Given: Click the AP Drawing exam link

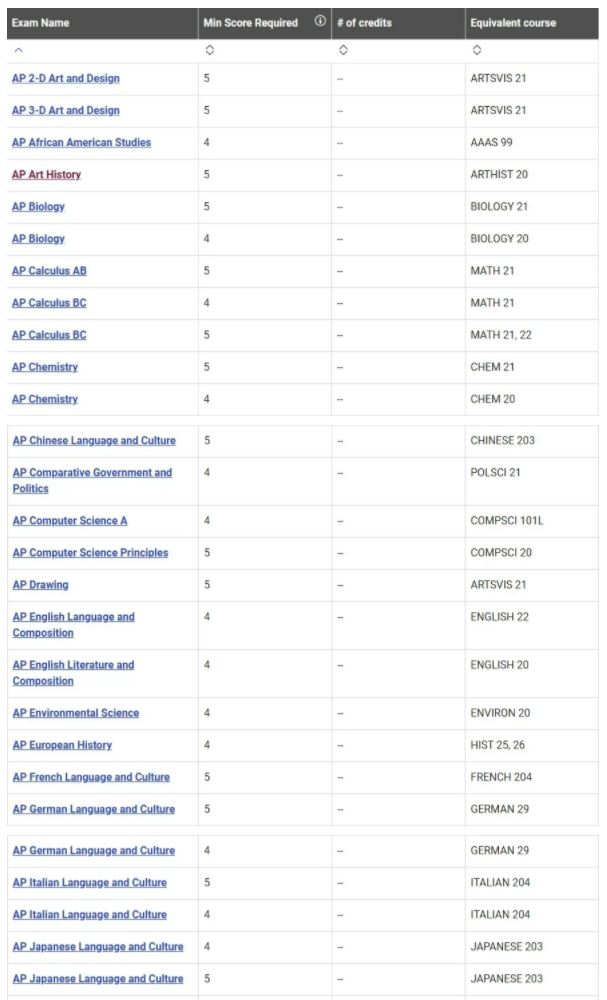Looking at the screenshot, I should 41,585.
